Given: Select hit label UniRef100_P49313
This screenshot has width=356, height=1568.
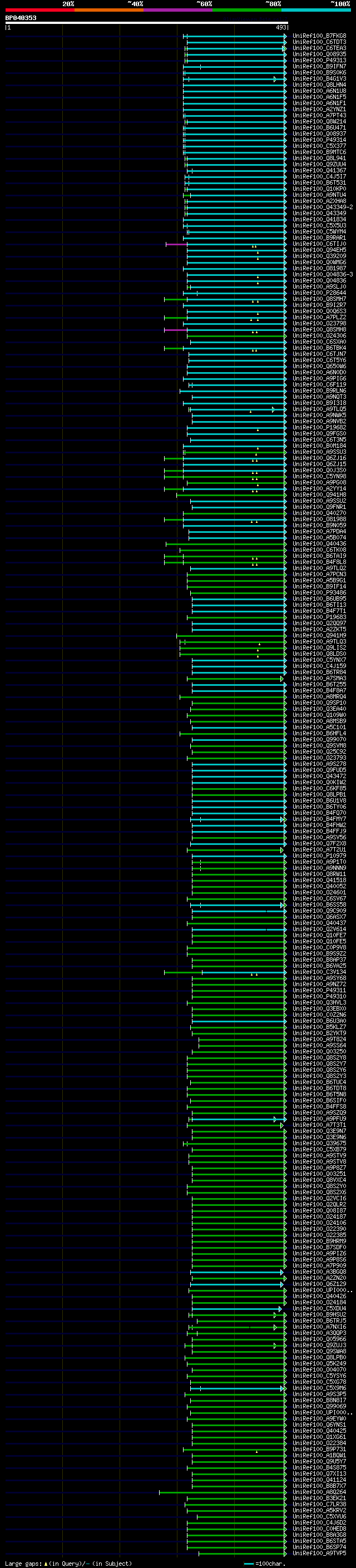Looking at the screenshot, I should (x=319, y=60).
